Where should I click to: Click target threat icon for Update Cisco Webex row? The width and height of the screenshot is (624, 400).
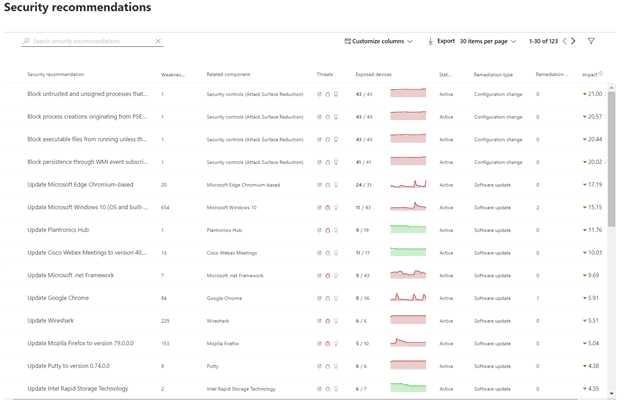click(319, 253)
